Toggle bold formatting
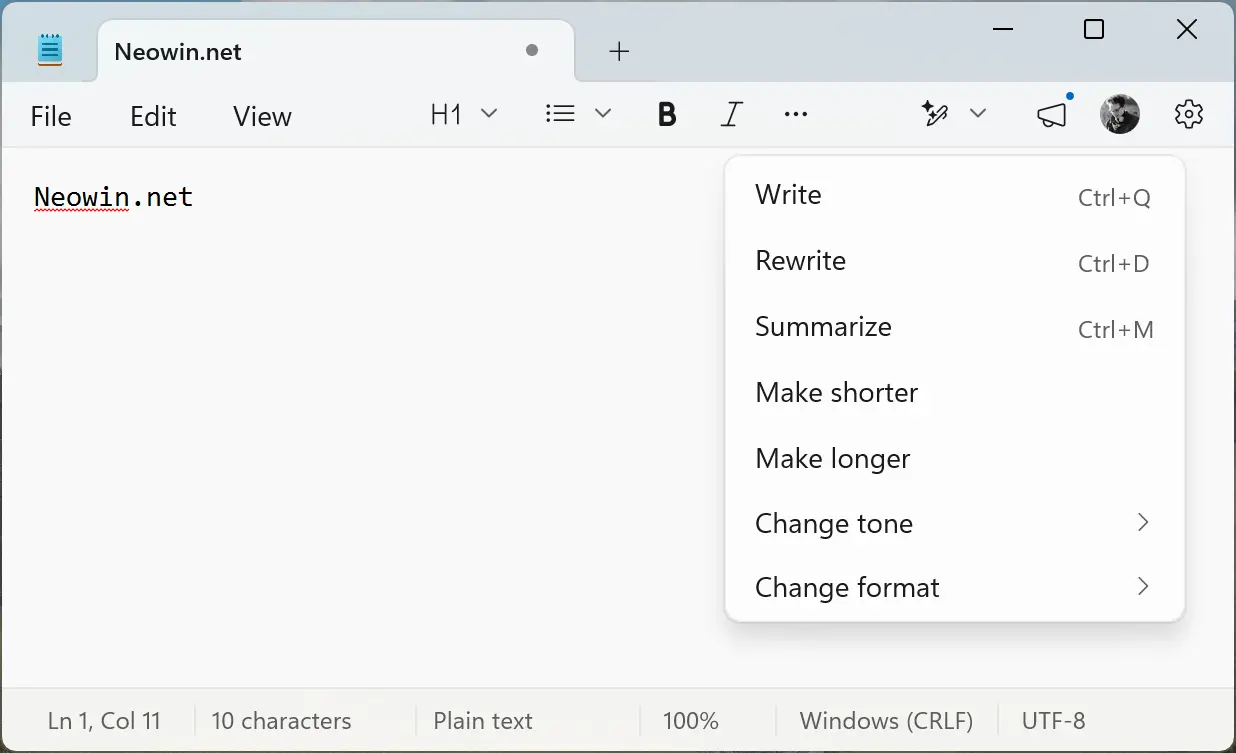1236x753 pixels. click(666, 114)
